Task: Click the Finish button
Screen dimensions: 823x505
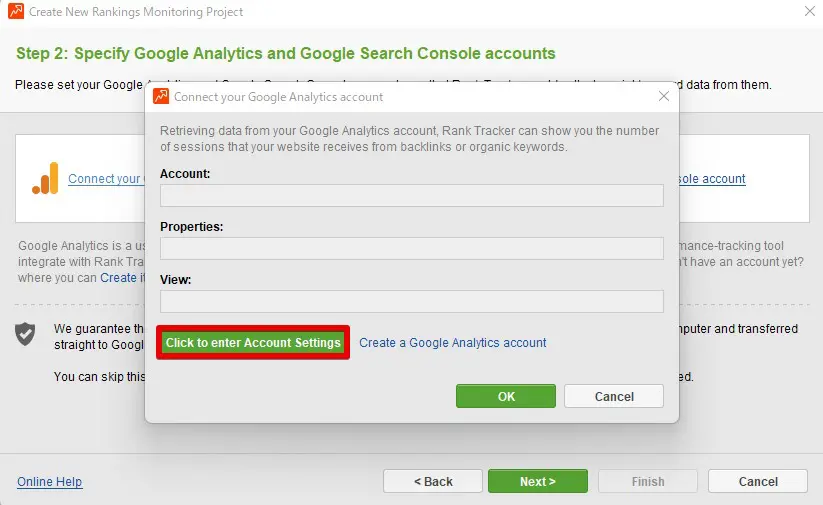Action: pyautogui.click(x=647, y=482)
